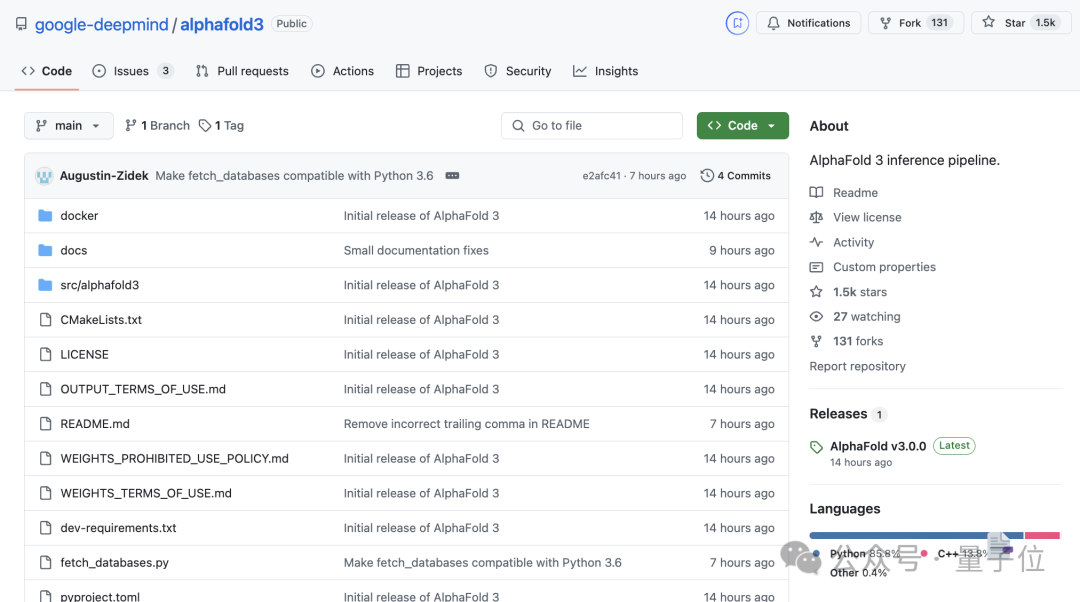This screenshot has width=1080, height=602.
Task: Click the Readme book icon in About
Action: click(x=816, y=192)
